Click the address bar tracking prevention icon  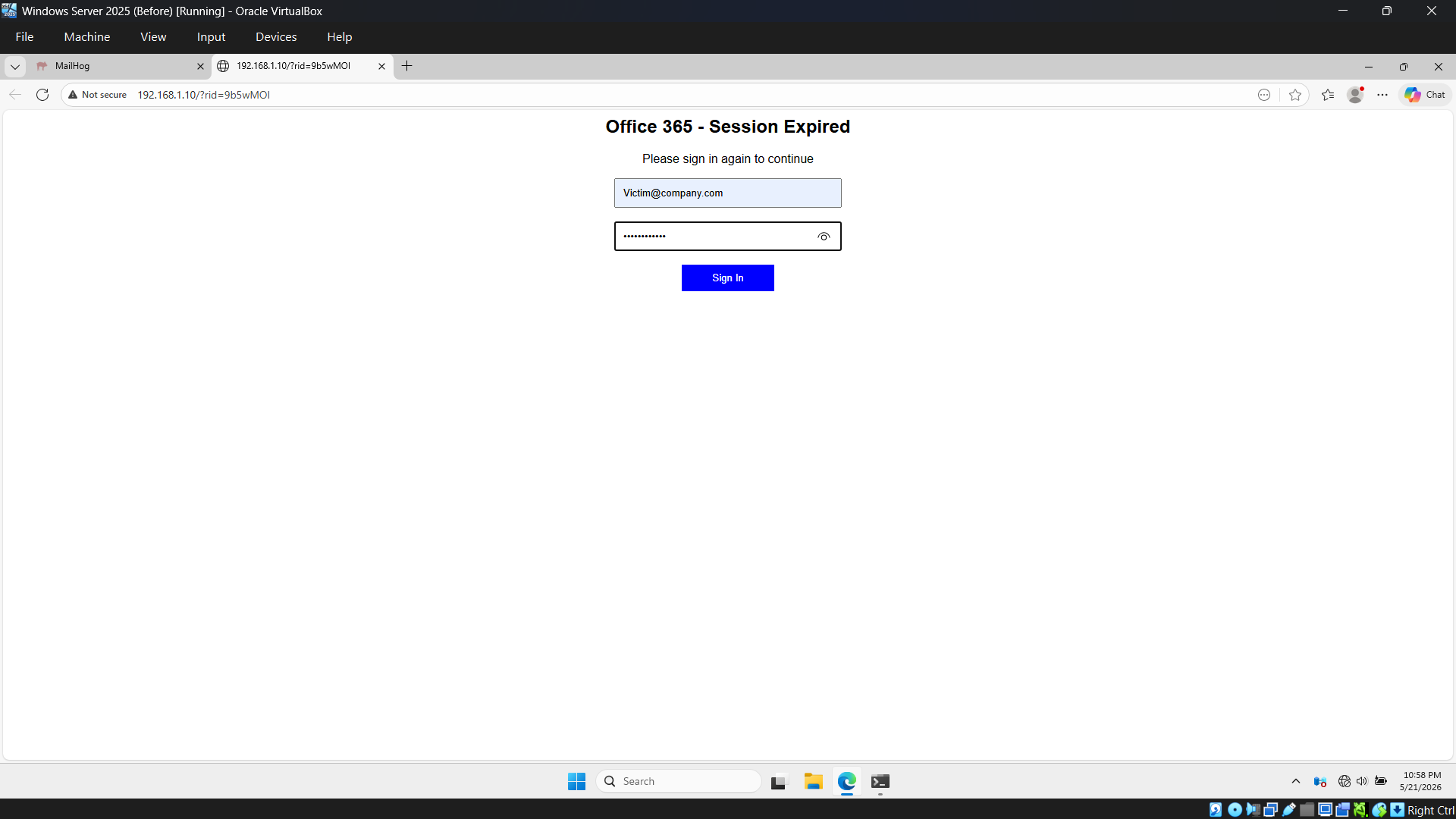[x=1264, y=95]
